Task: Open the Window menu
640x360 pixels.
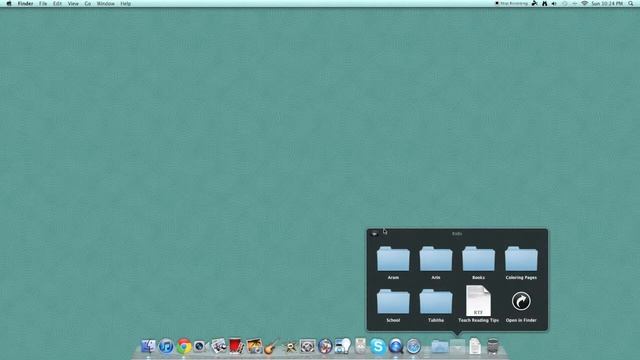Action: pos(105,3)
